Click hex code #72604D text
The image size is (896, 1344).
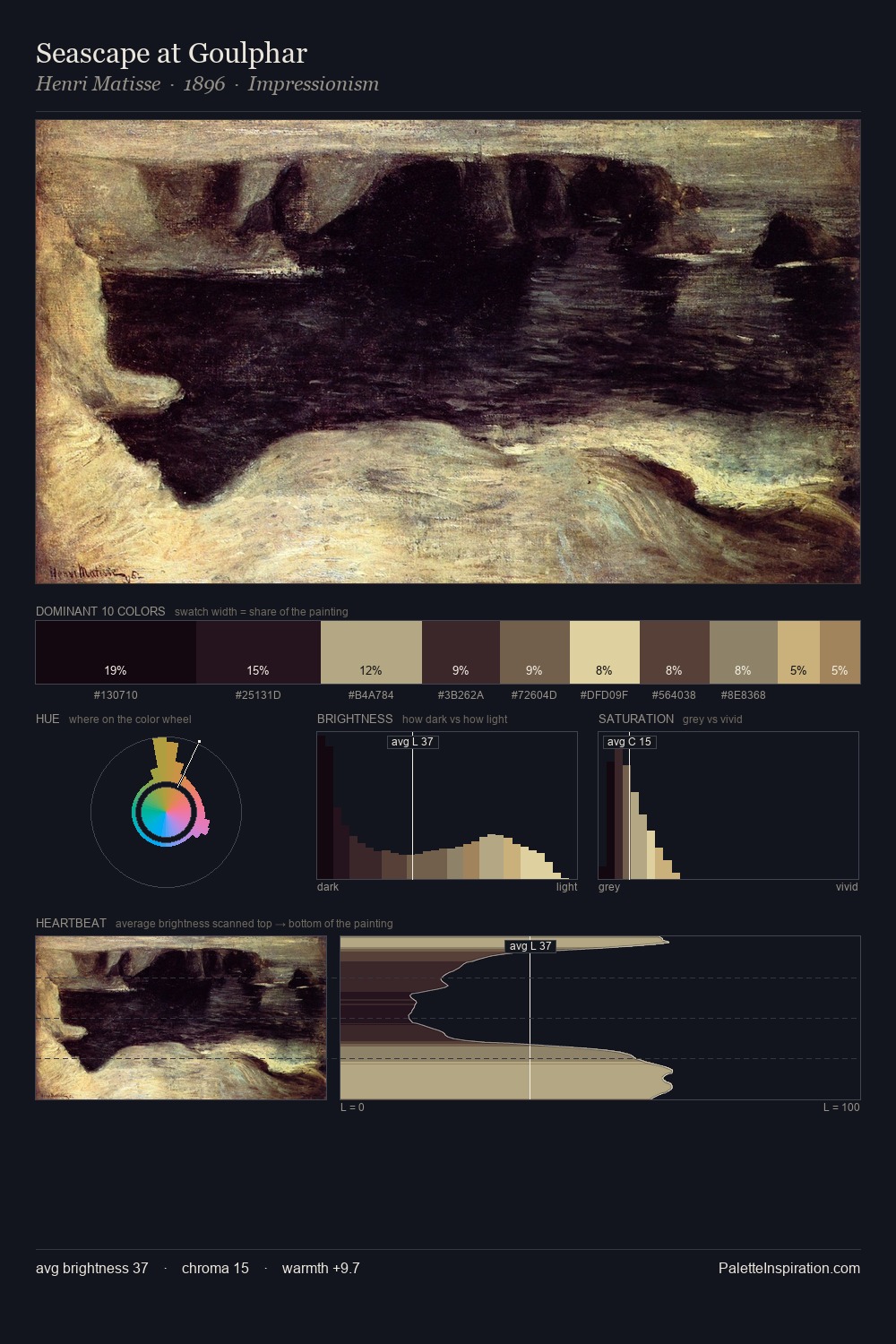[534, 695]
